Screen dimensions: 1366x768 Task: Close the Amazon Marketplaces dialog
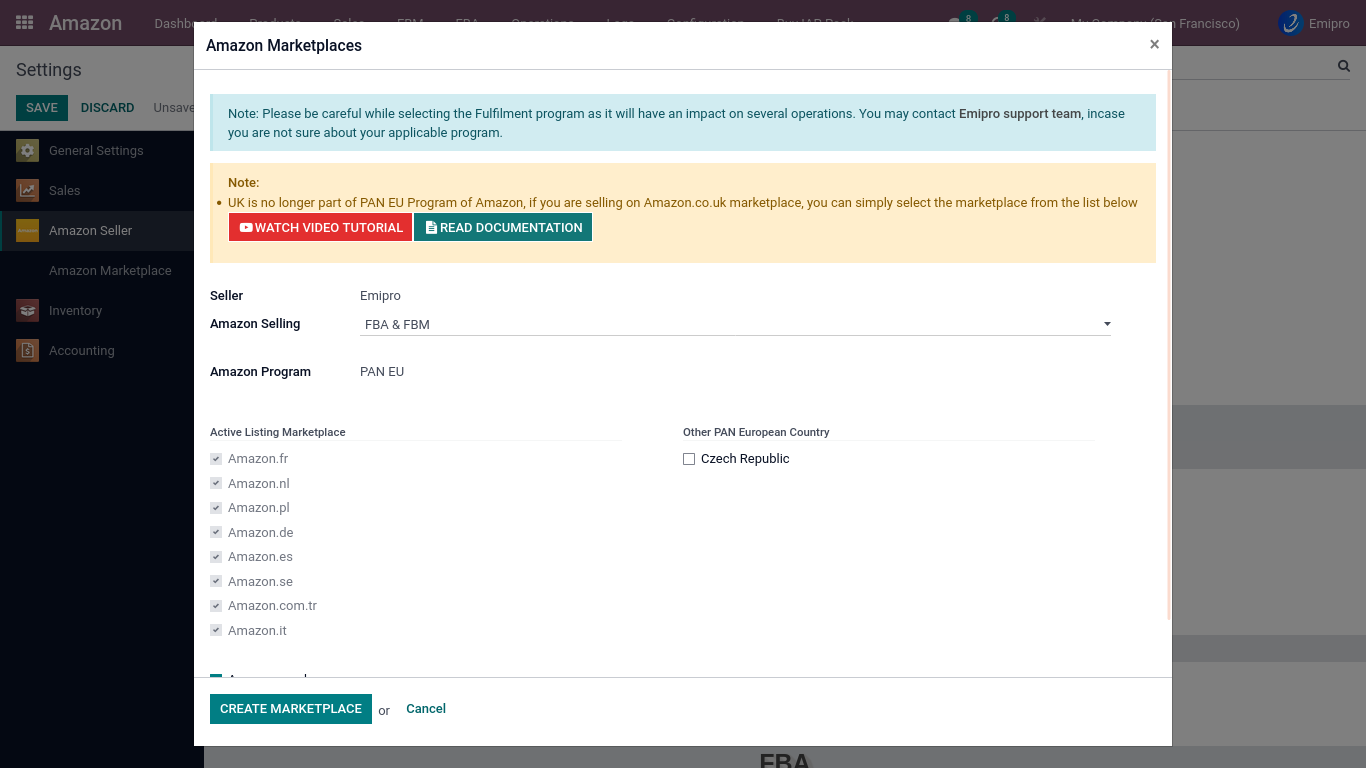(1154, 45)
